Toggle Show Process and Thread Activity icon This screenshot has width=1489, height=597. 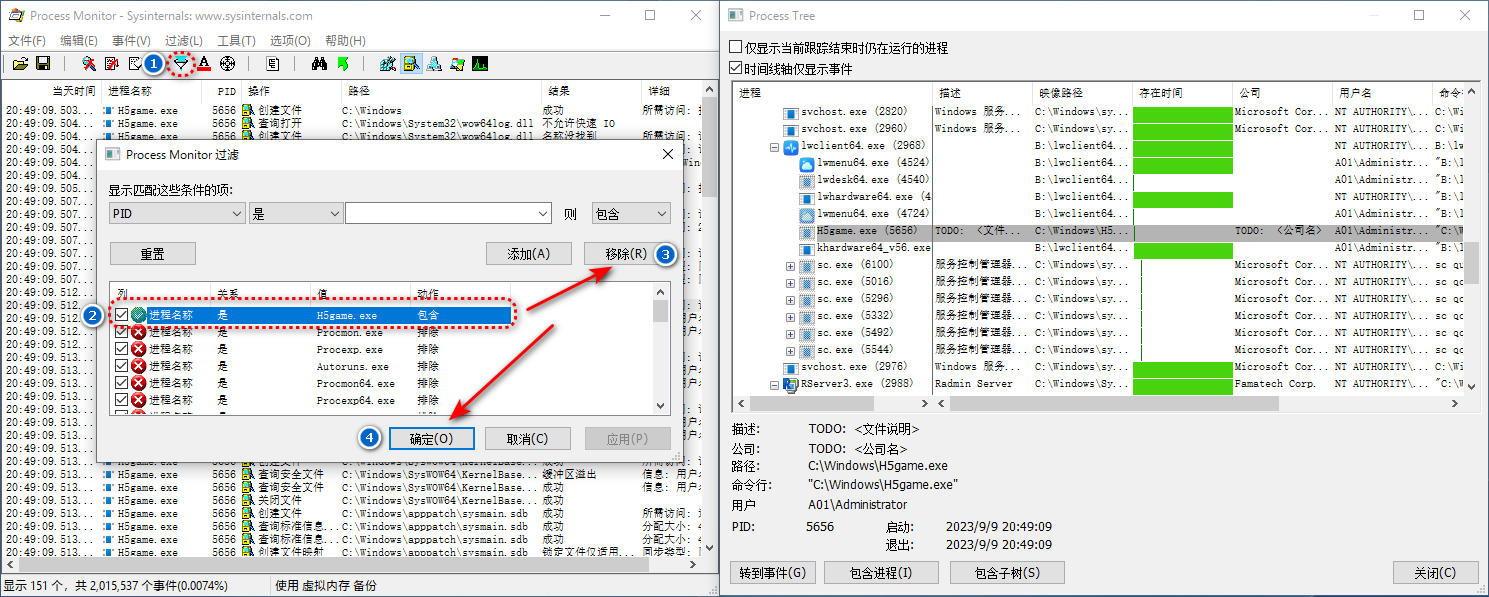click(457, 64)
